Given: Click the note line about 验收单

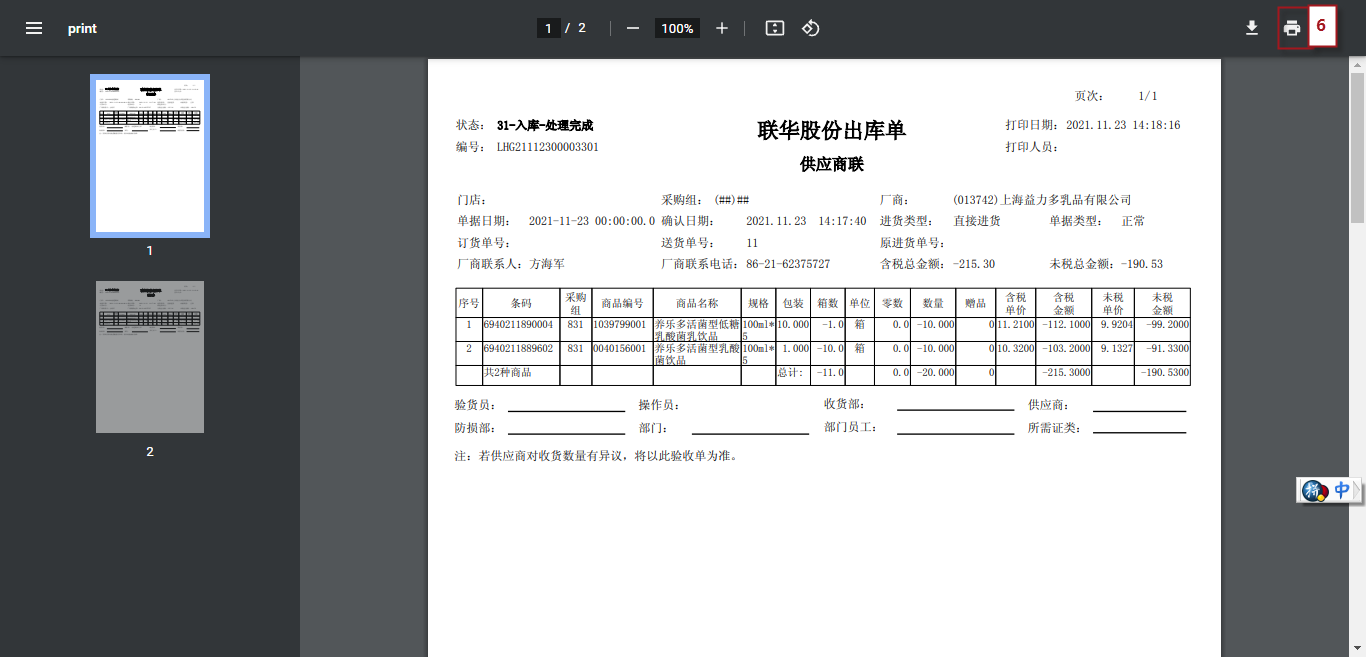Looking at the screenshot, I should (596, 456).
